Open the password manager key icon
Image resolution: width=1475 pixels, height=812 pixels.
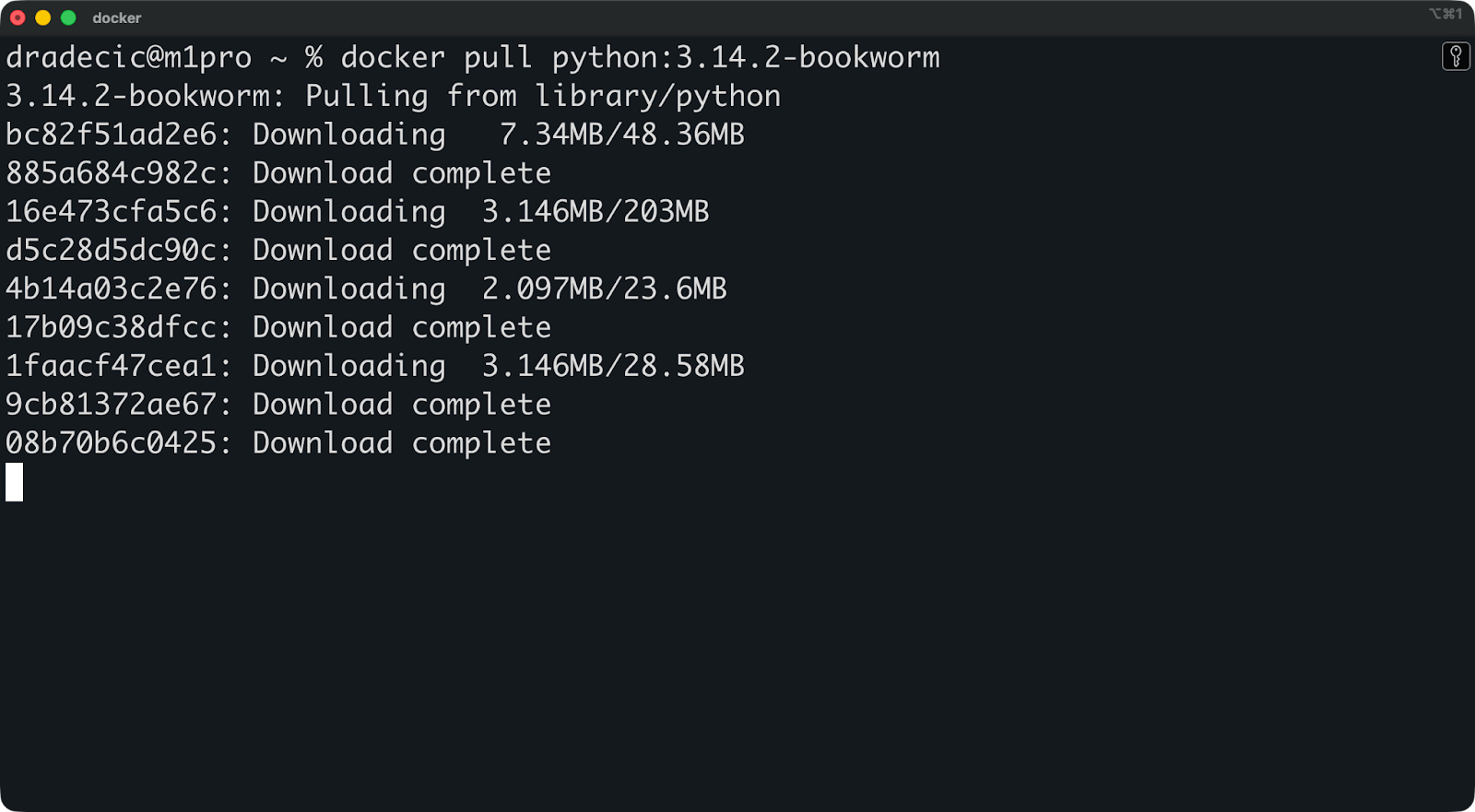tap(1457, 57)
